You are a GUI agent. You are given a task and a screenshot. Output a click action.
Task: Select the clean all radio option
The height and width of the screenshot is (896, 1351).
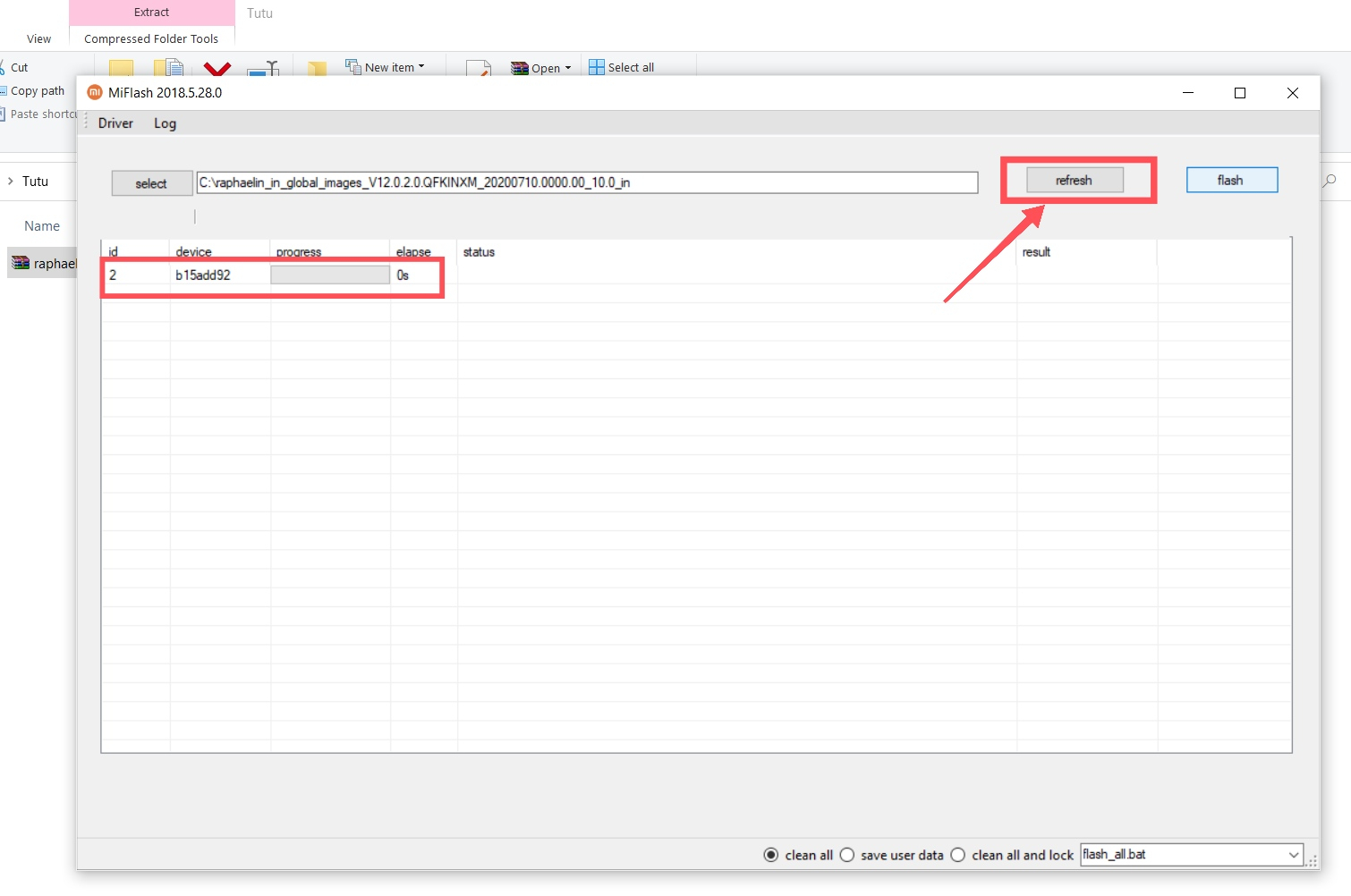(x=771, y=855)
